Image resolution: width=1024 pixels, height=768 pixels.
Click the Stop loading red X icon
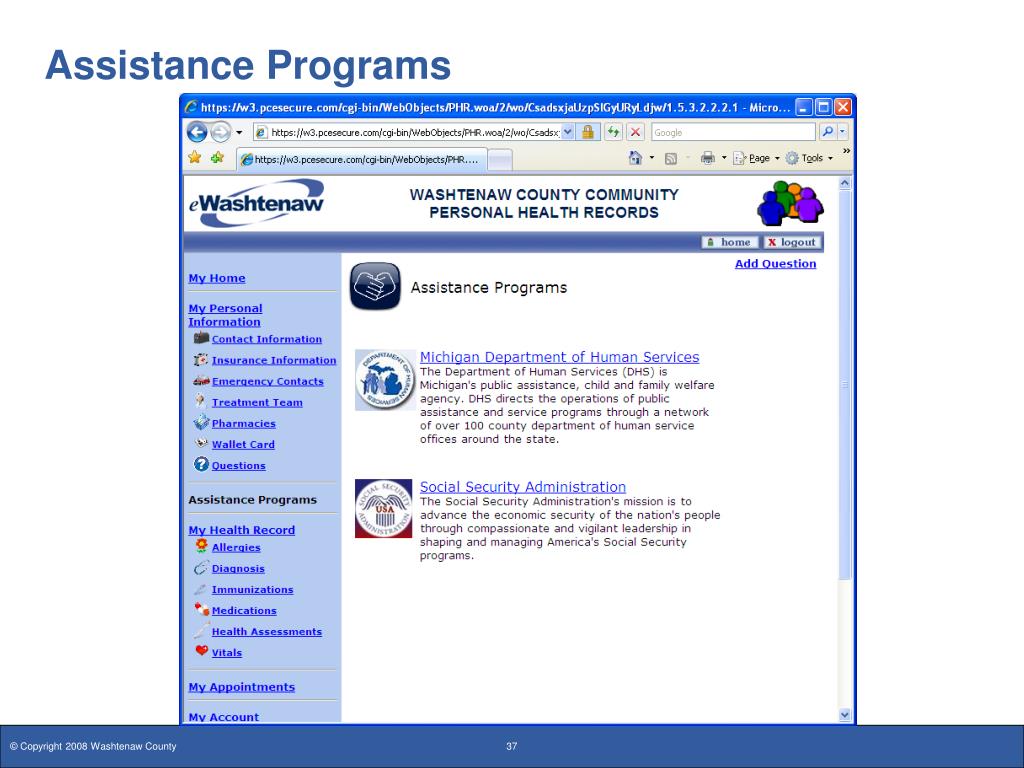635,133
